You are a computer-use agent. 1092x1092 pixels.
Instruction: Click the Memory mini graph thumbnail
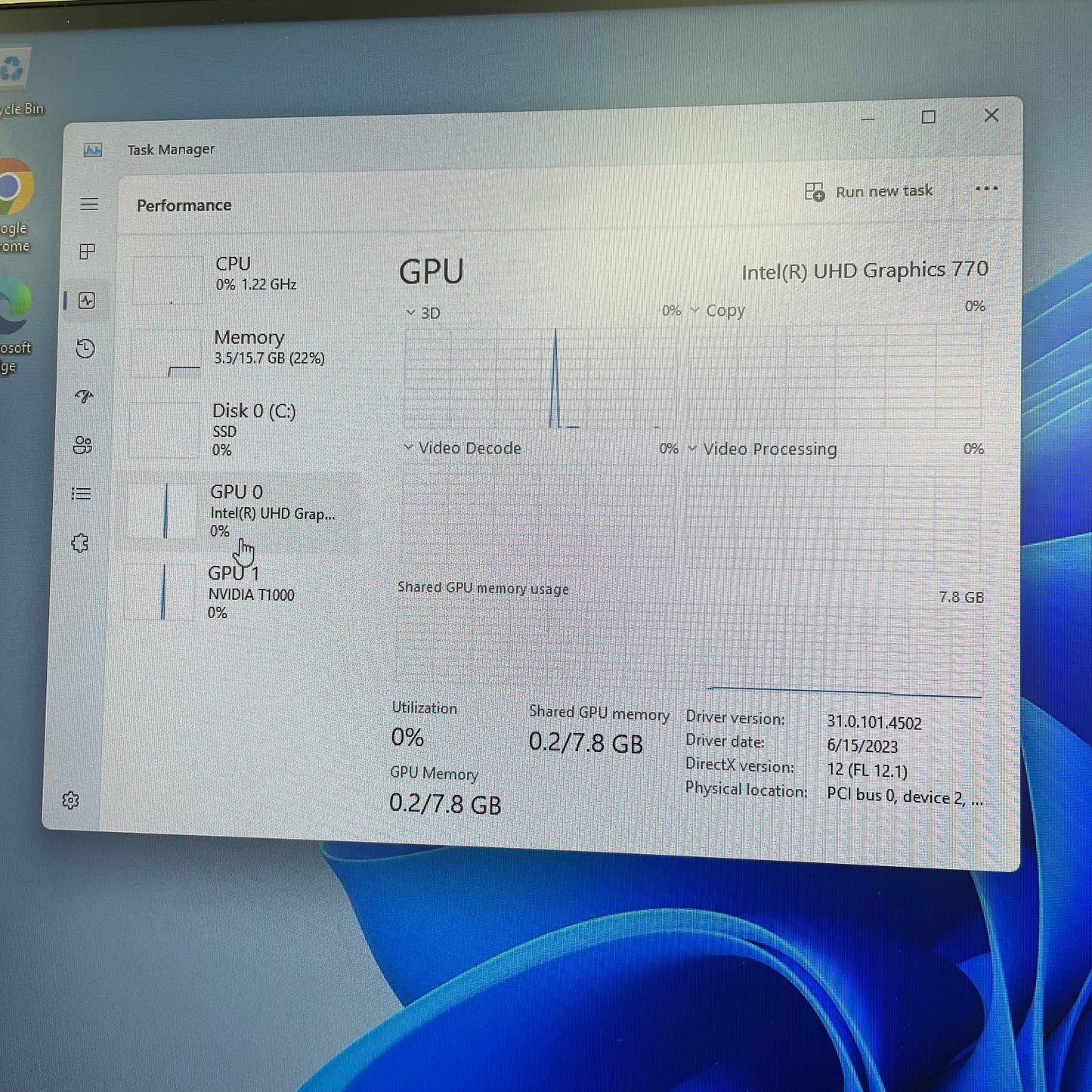point(166,353)
